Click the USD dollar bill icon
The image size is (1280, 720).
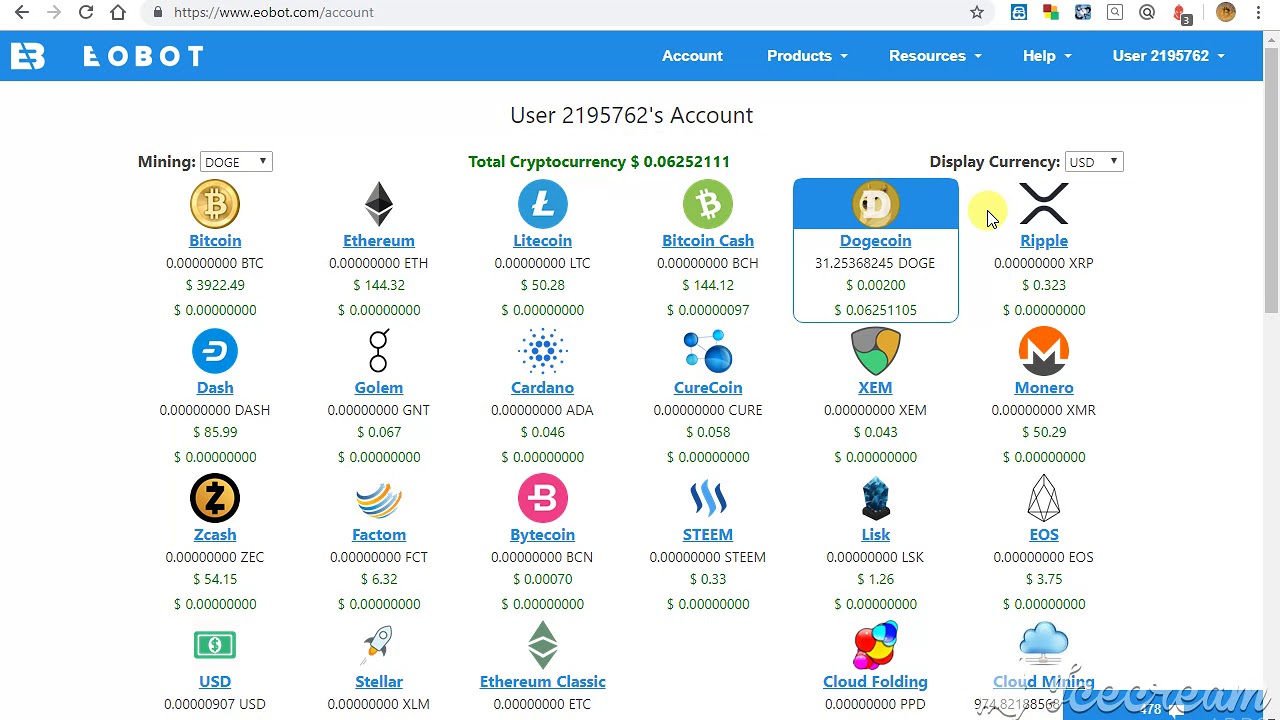tap(215, 645)
